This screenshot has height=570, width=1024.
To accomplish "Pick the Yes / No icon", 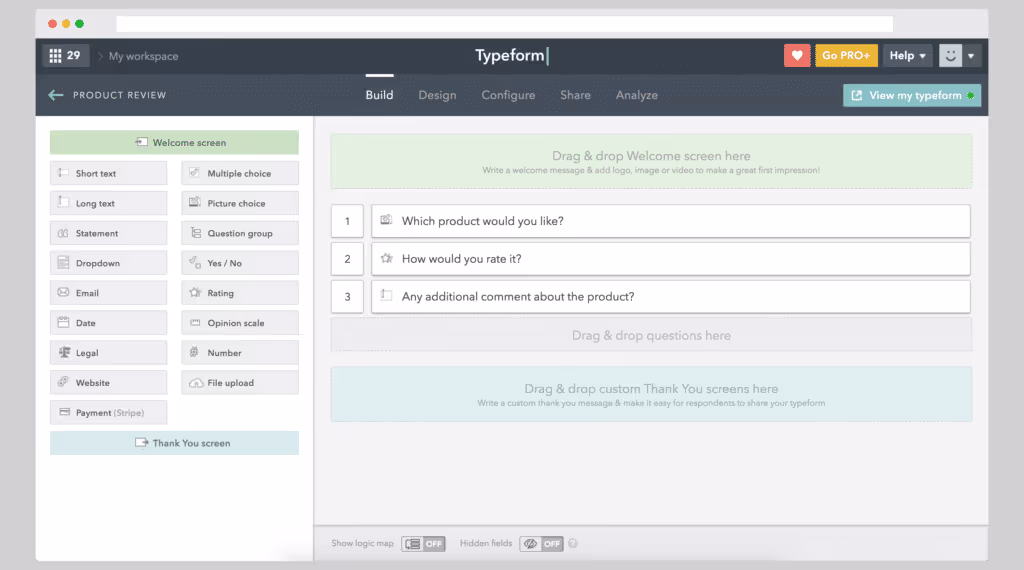I will (195, 262).
